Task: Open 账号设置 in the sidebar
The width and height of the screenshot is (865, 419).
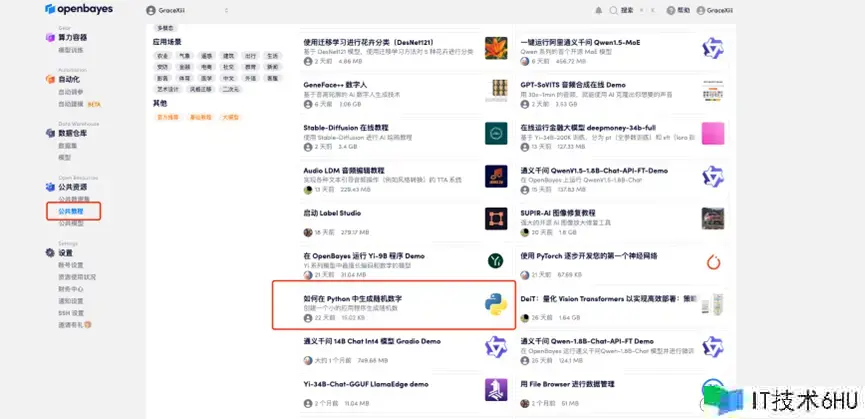Action: coord(71,265)
